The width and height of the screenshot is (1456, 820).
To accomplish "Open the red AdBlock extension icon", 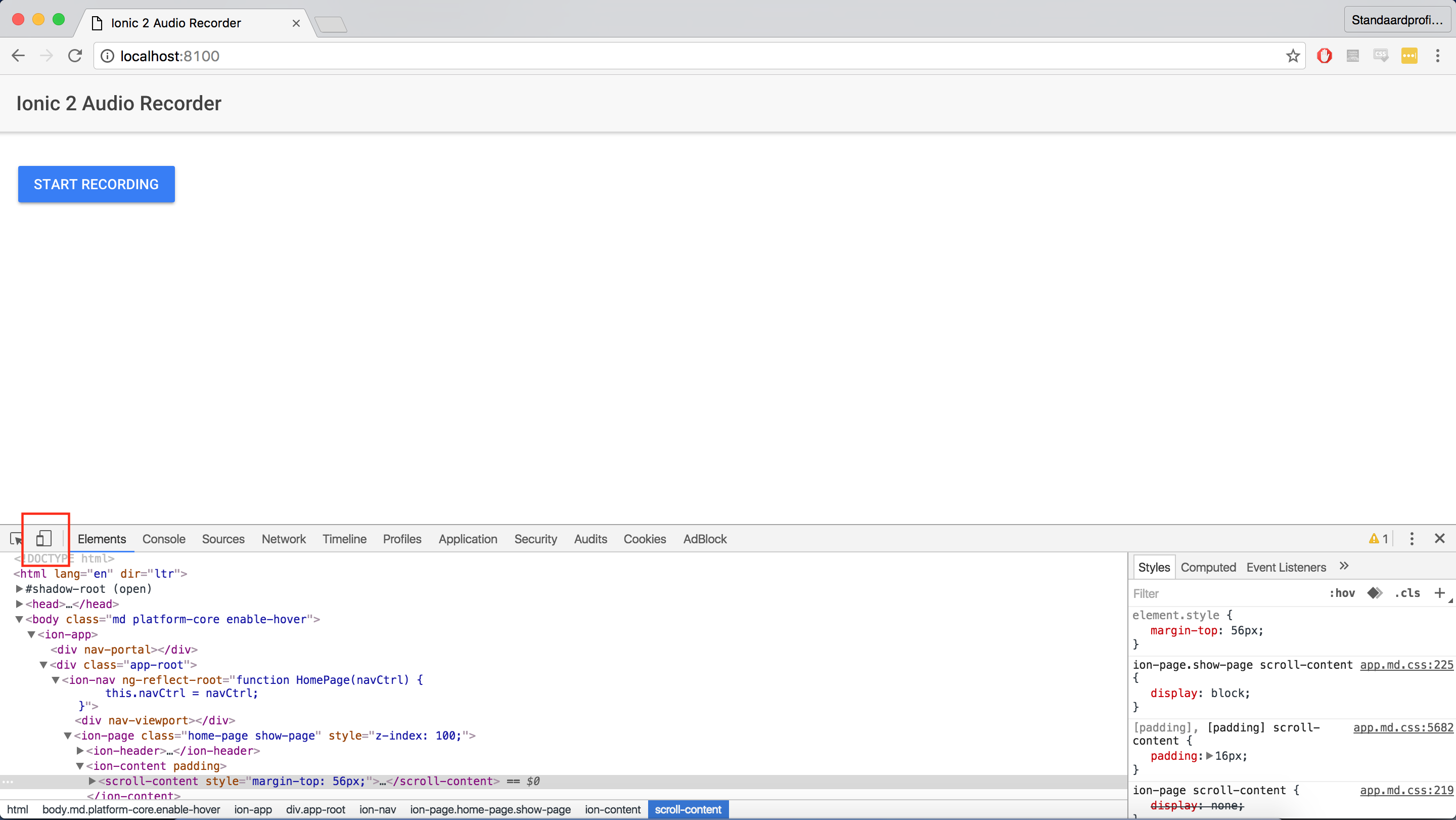I will (1324, 56).
